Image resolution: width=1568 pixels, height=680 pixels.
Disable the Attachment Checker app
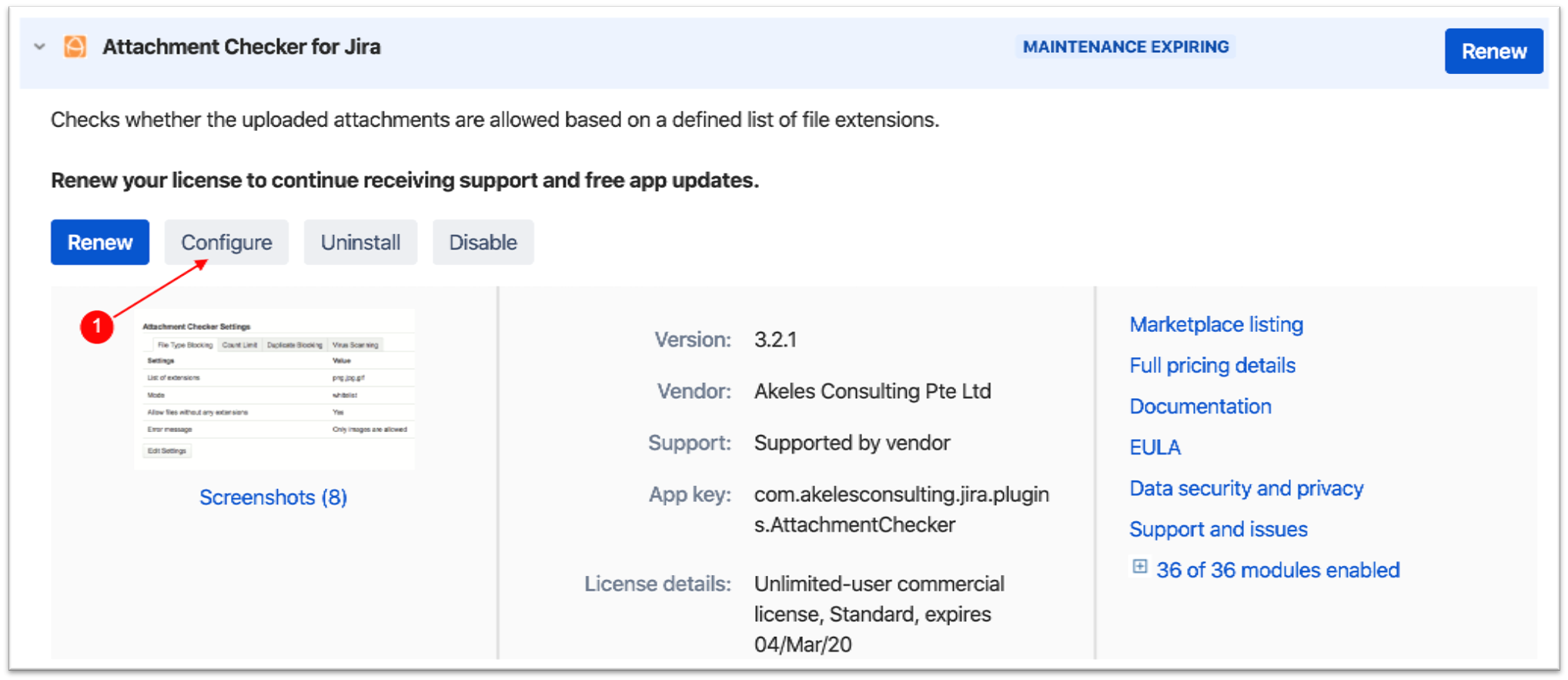483,243
